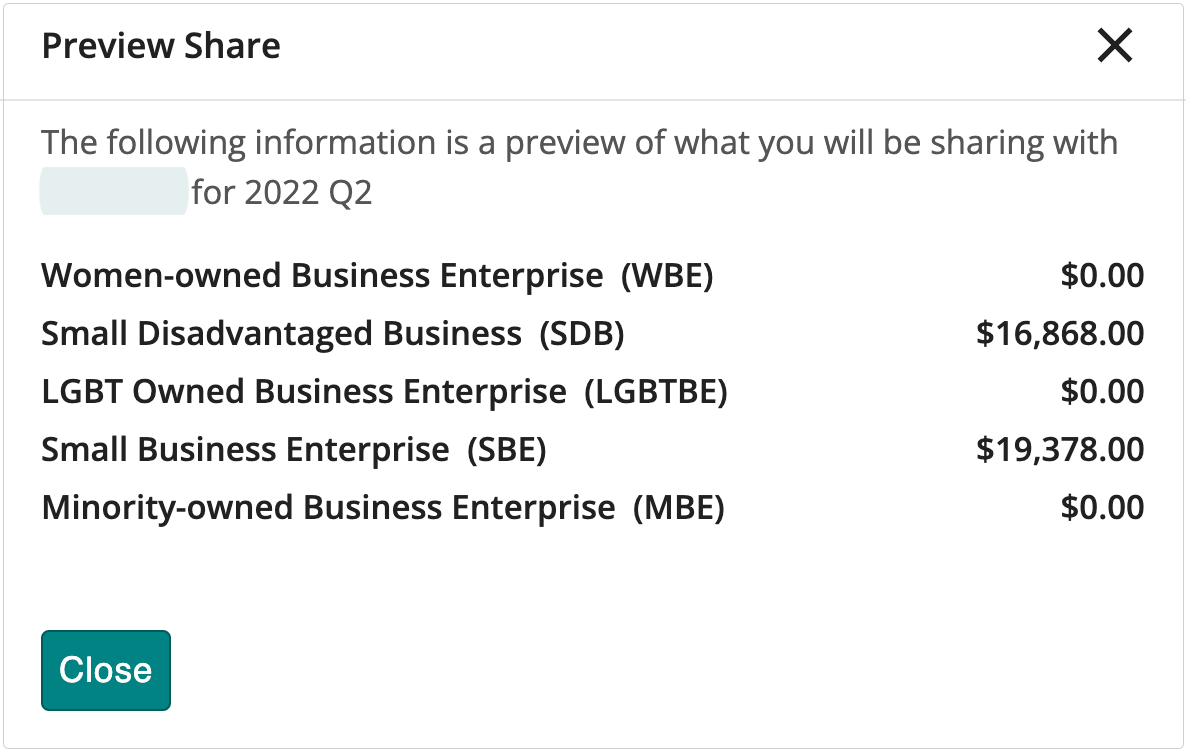The image size is (1186, 751).
Task: Click the Small Business Enterprise label
Action: pyautogui.click(x=245, y=449)
